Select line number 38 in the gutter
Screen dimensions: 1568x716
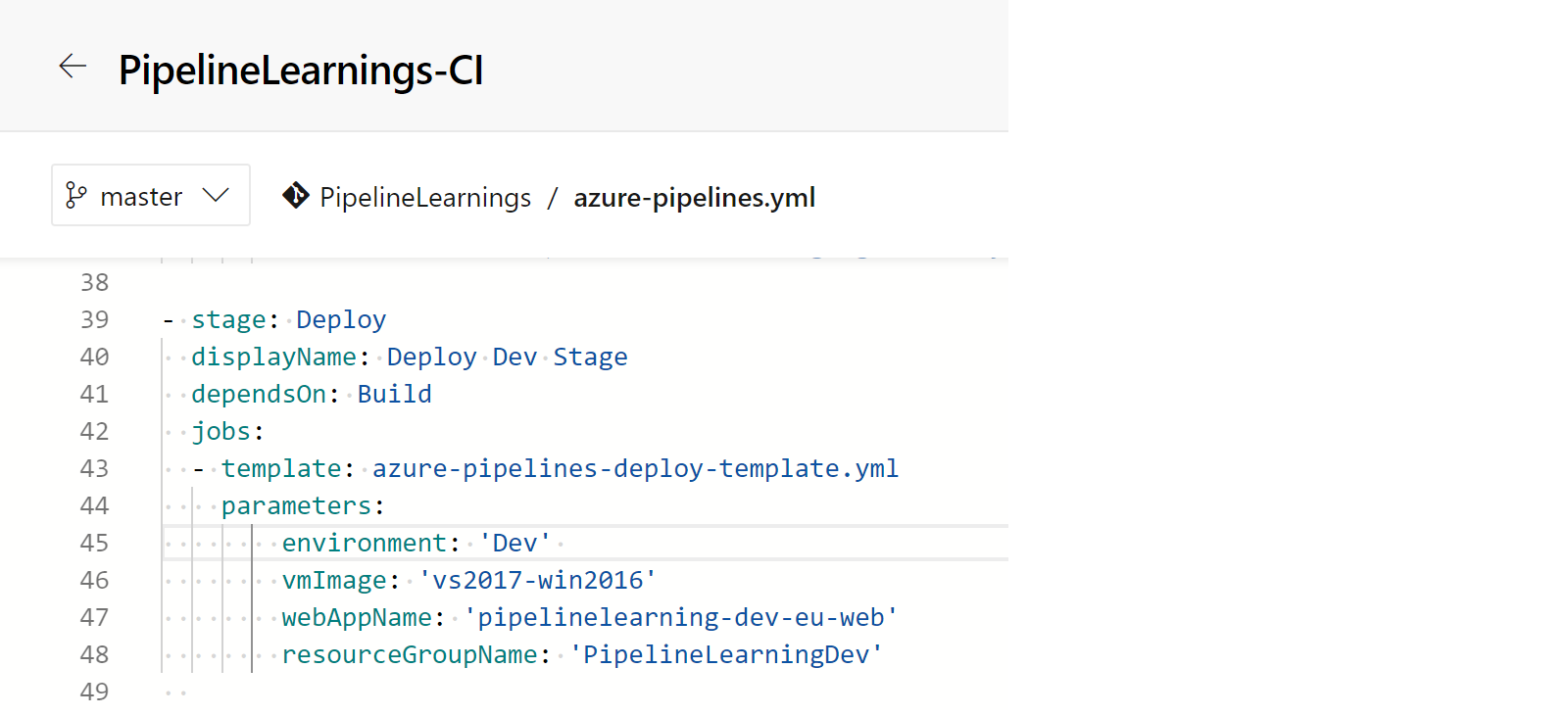[94, 283]
